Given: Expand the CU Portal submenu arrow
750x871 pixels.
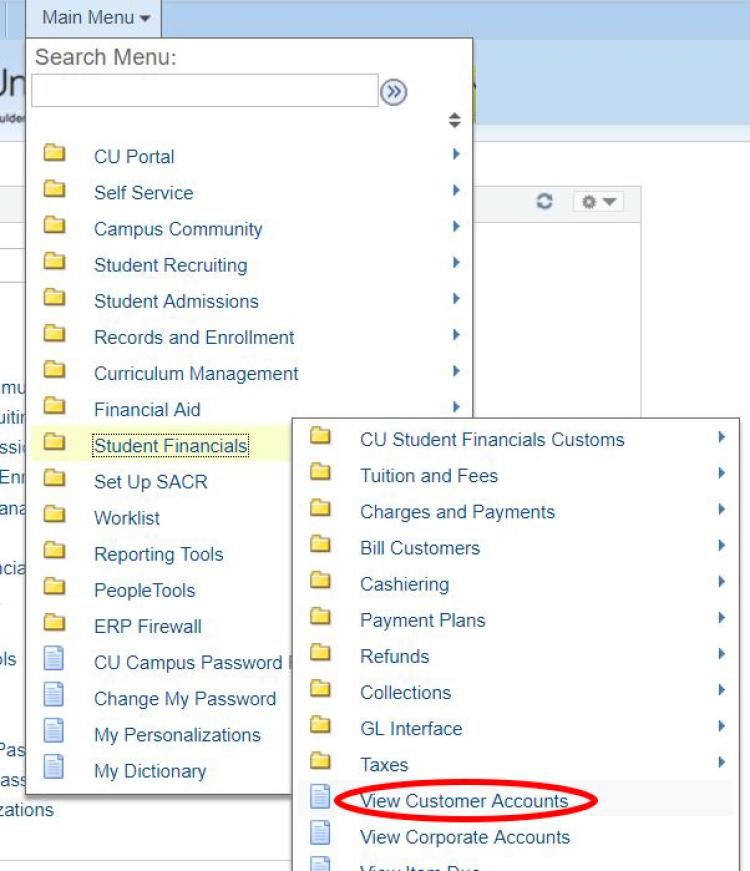Looking at the screenshot, I should (x=456, y=153).
